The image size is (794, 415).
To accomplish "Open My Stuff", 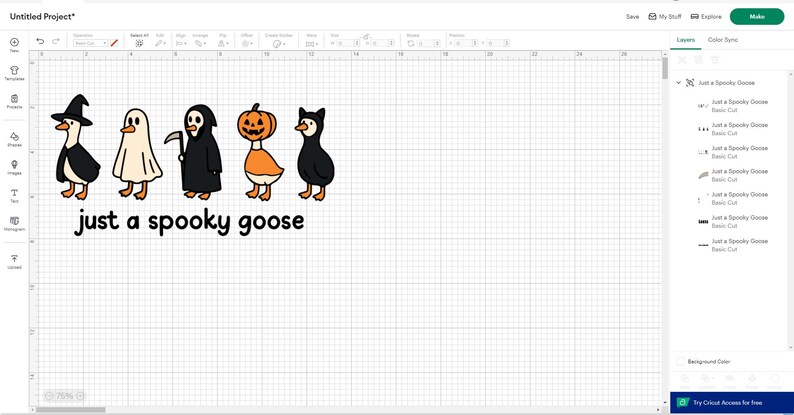I will click(665, 17).
